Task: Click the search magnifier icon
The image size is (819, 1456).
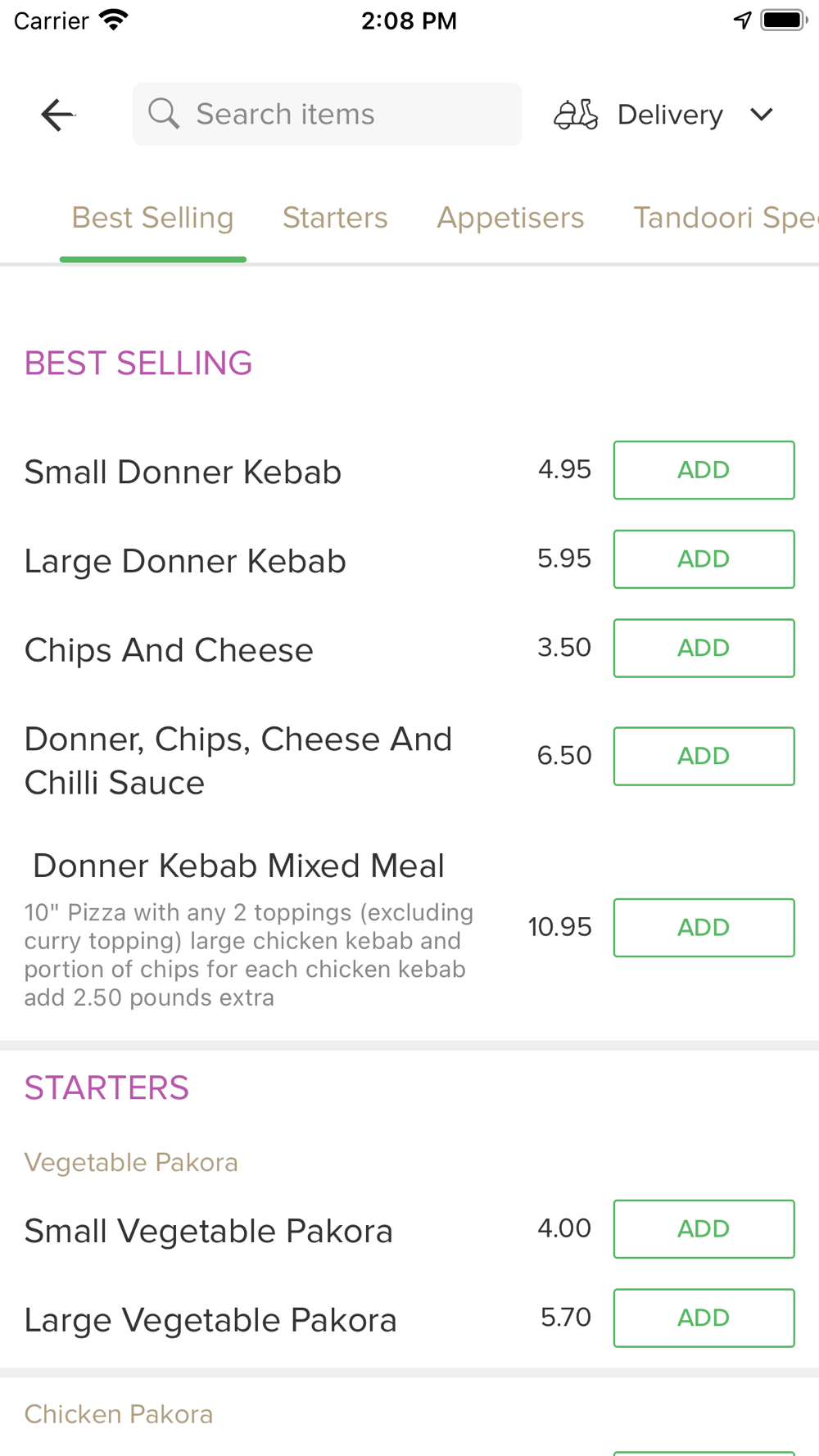Action: click(164, 114)
